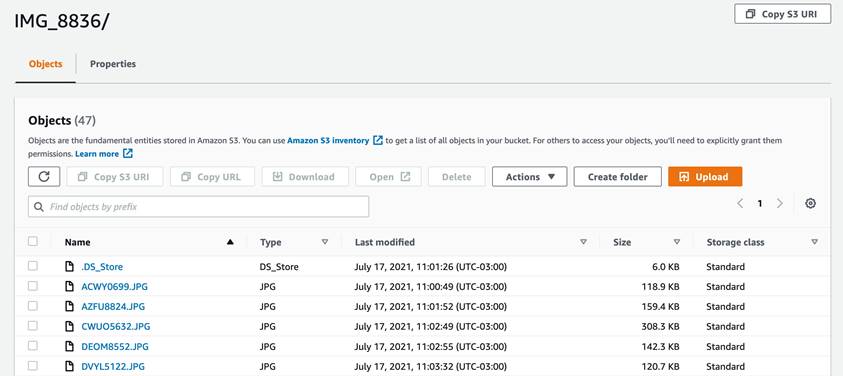843x376 pixels.
Task: Follow the Learn more link
Action: pos(97,154)
